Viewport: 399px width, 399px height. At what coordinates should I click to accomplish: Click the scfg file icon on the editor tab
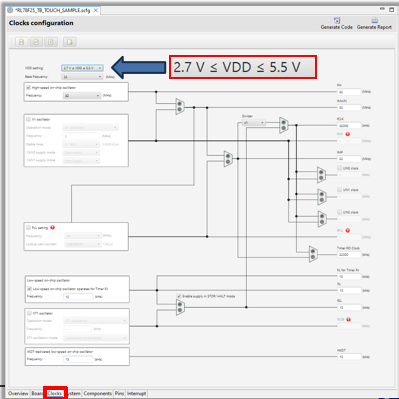click(x=10, y=10)
